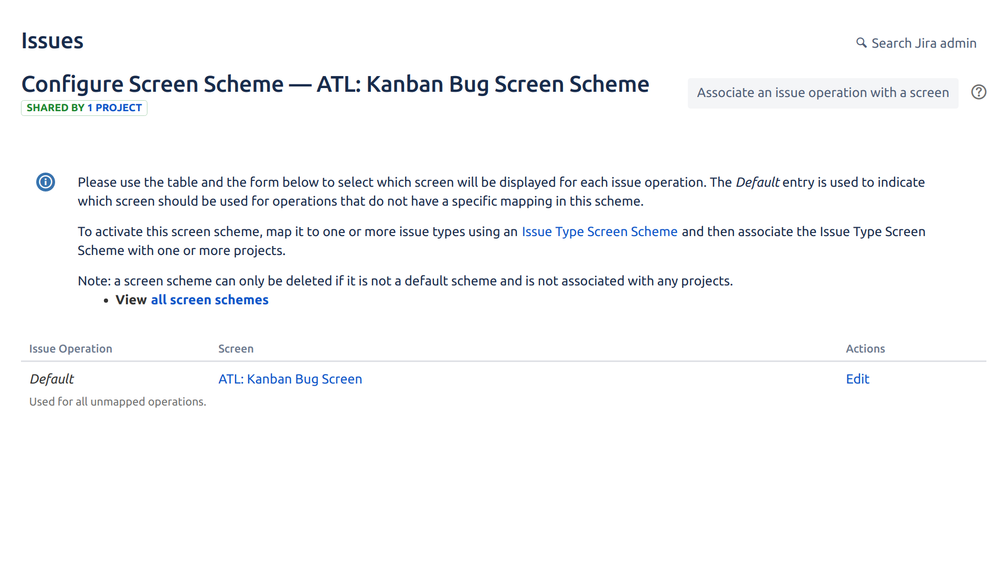Click the Issue Operation column header
Viewport: 999px width, 586px height.
pos(71,348)
